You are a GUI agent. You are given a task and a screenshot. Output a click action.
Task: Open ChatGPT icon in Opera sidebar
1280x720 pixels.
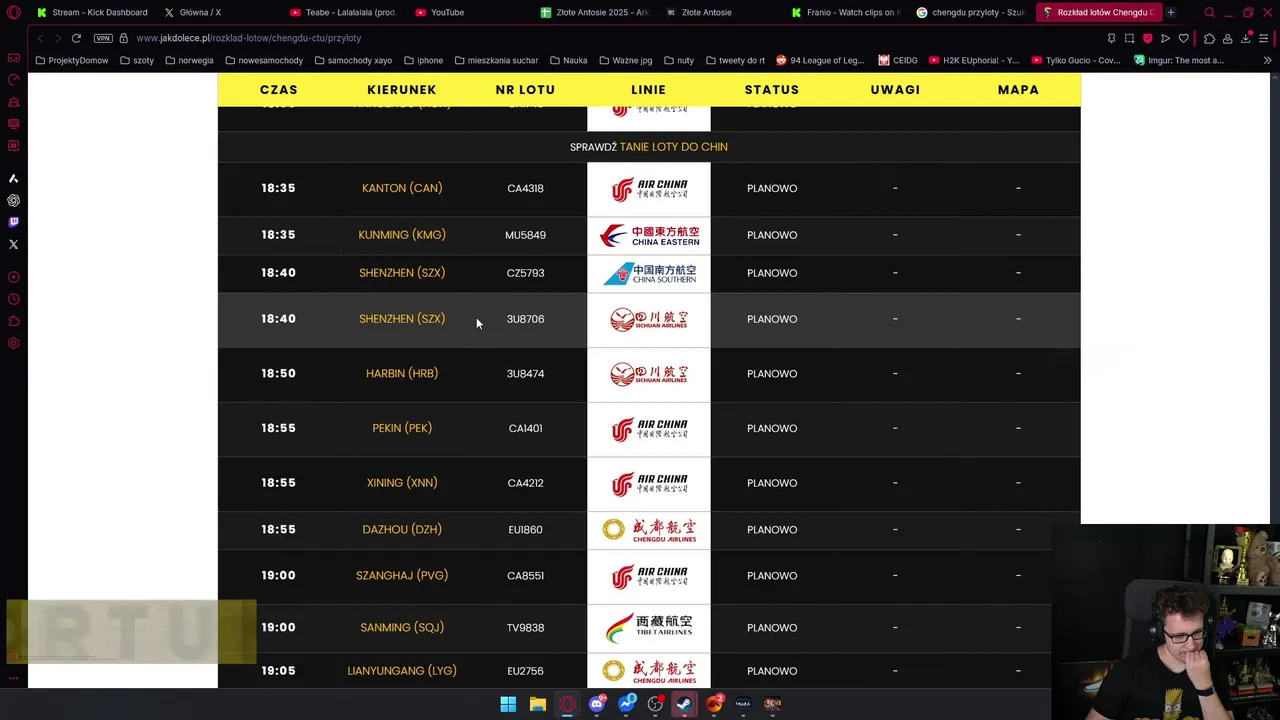(x=14, y=200)
